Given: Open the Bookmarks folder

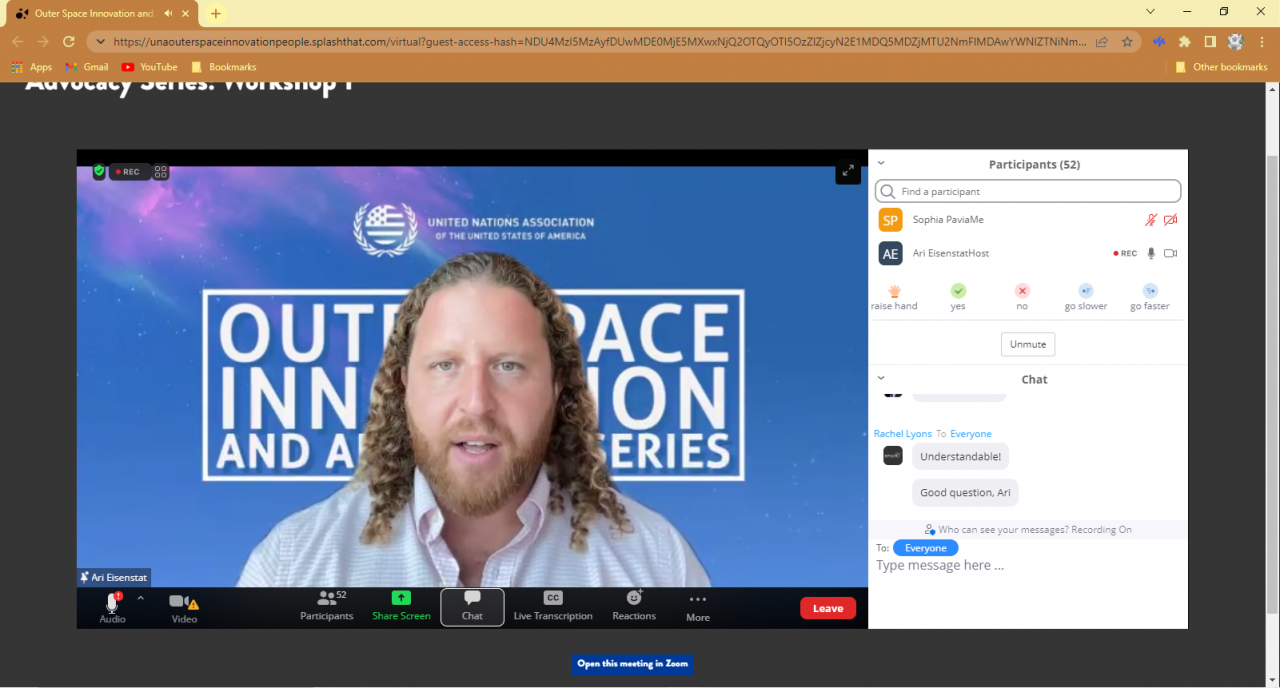Looking at the screenshot, I should (223, 67).
